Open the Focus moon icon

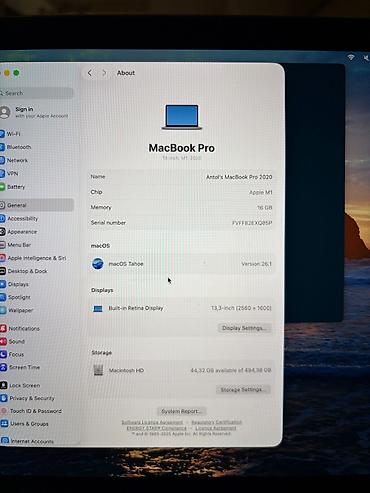pyautogui.click(x=3, y=354)
